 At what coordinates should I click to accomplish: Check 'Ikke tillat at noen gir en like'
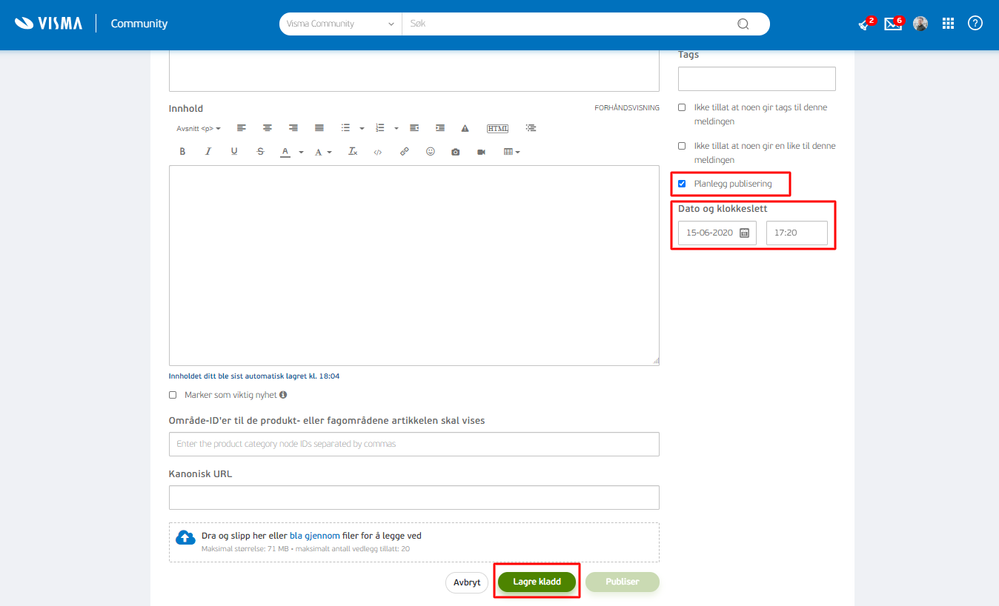coord(682,146)
